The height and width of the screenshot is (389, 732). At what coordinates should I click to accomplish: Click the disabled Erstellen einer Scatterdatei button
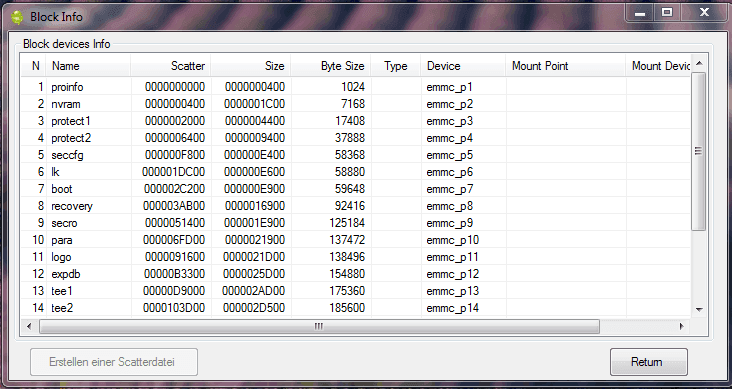(114, 362)
